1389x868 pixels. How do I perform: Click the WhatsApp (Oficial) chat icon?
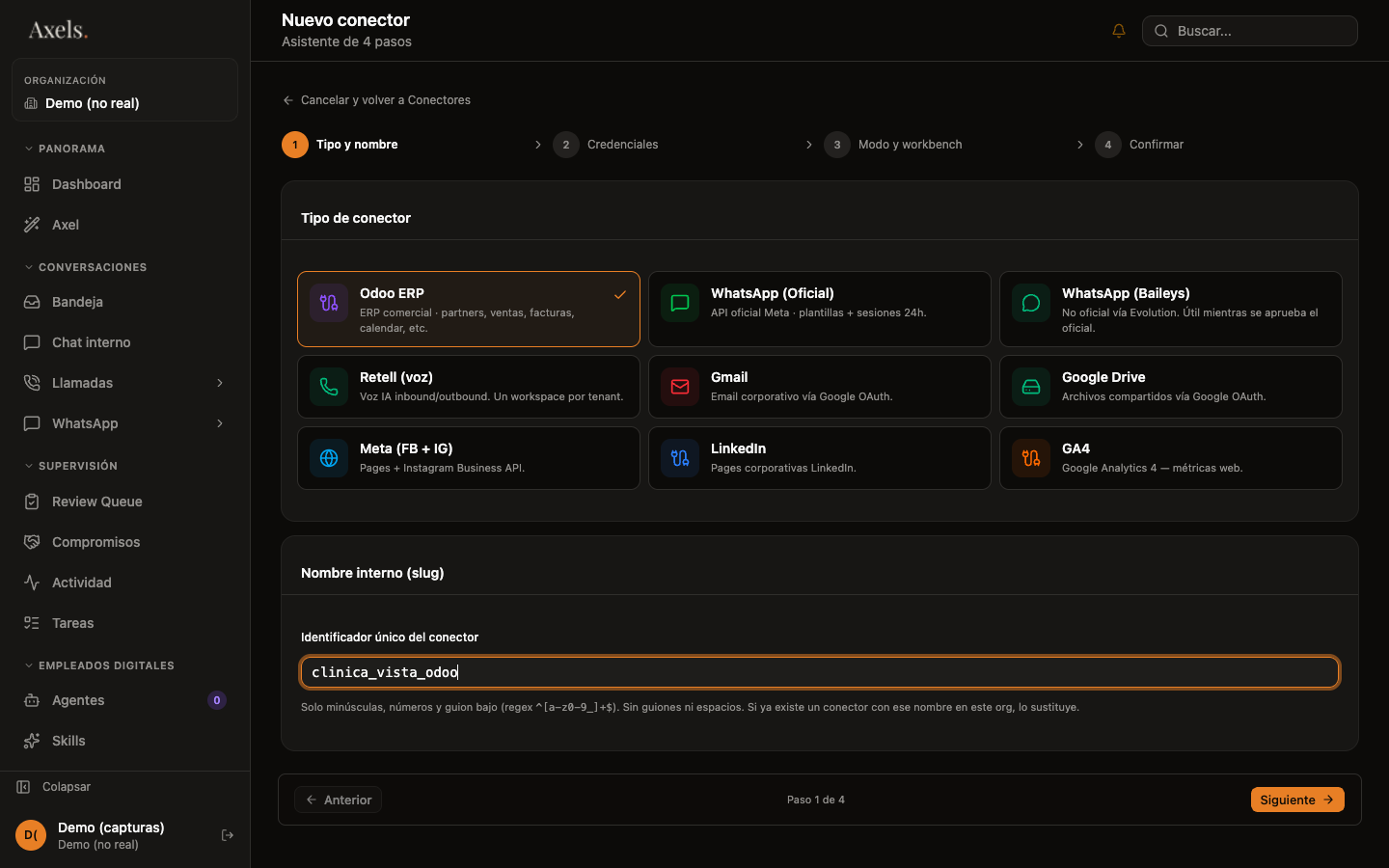pyautogui.click(x=680, y=303)
